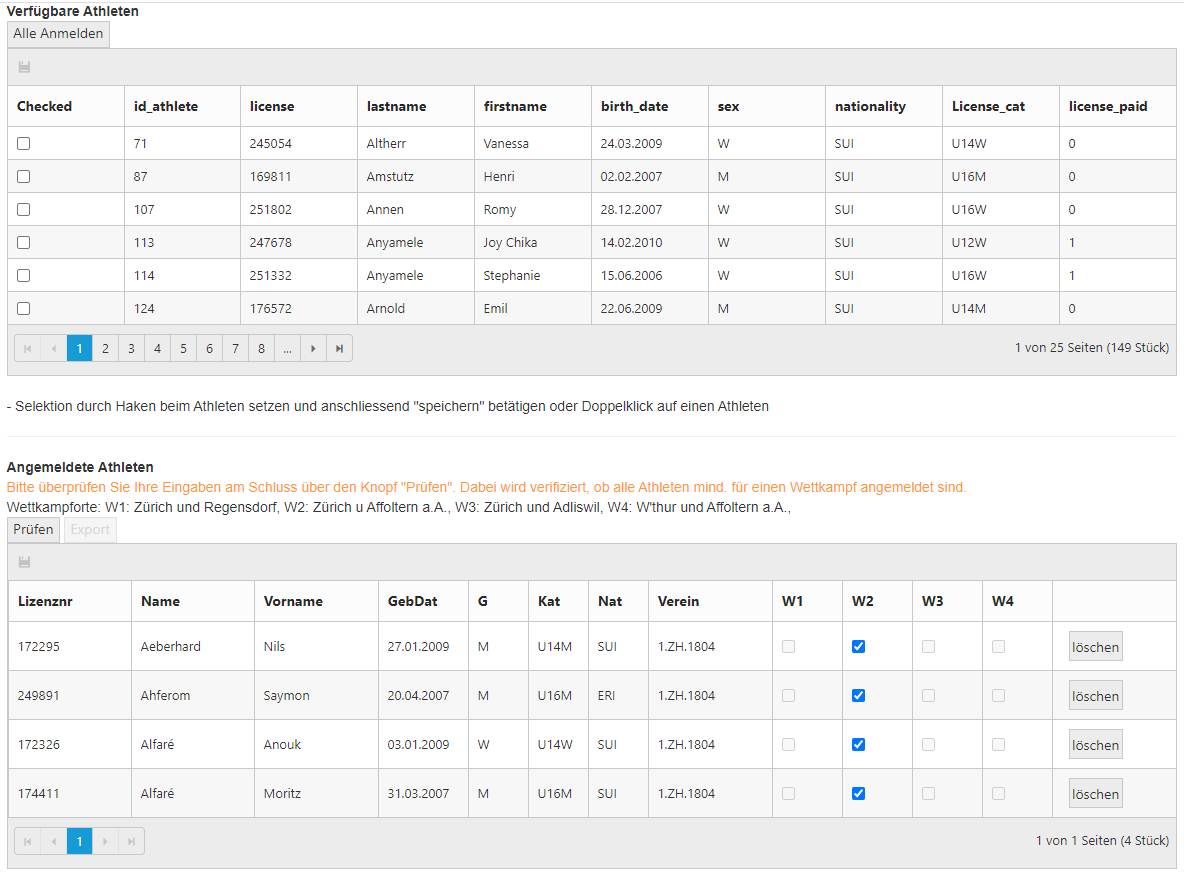Click the ellipsis to show more pages
1184x879 pixels.
pos(287,348)
